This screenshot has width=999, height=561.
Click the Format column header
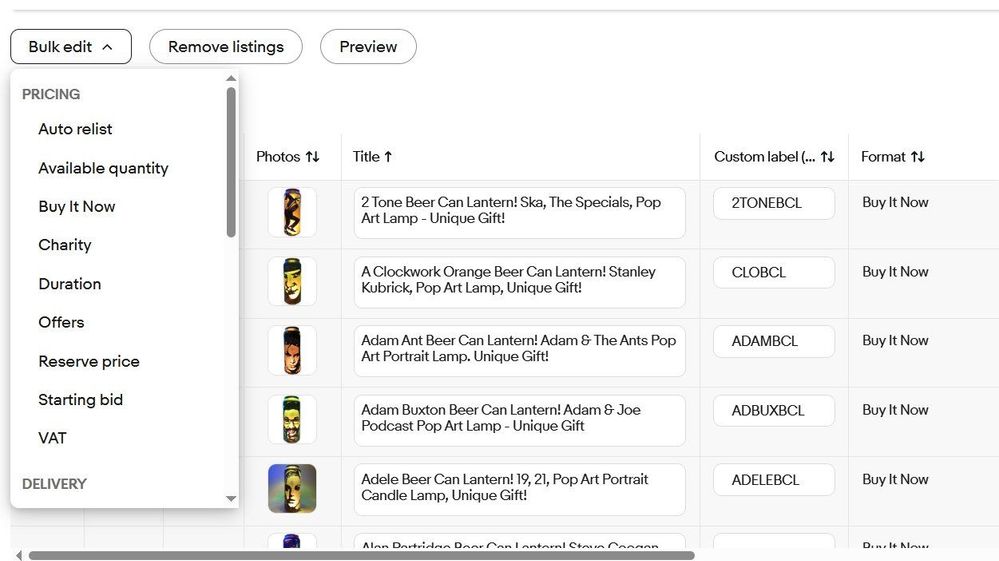coord(883,157)
